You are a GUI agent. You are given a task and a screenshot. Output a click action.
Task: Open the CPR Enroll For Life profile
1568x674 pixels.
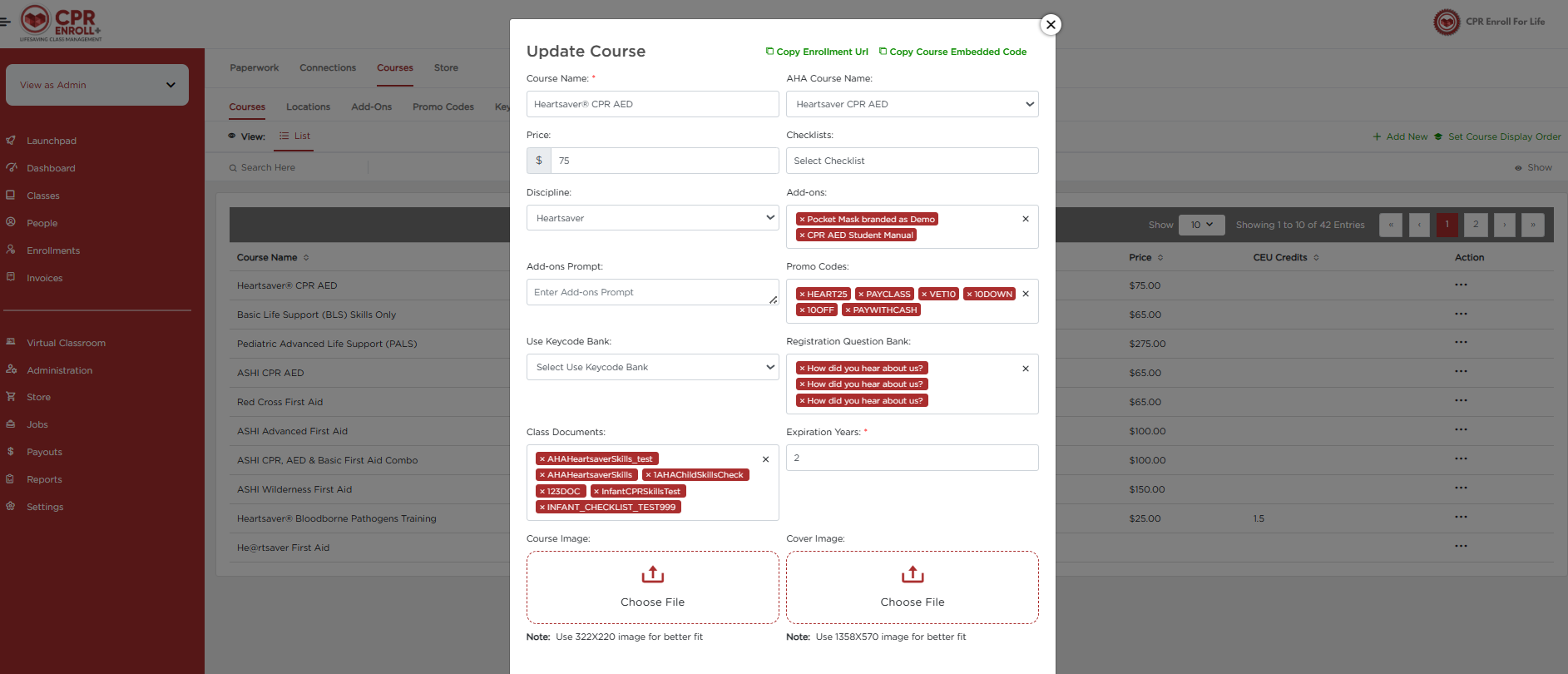(x=1489, y=22)
